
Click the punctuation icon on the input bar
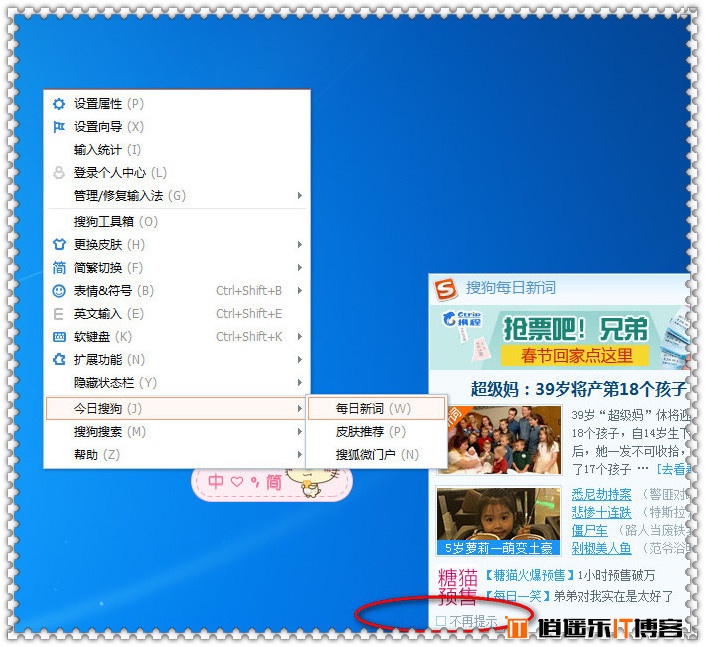point(255,482)
